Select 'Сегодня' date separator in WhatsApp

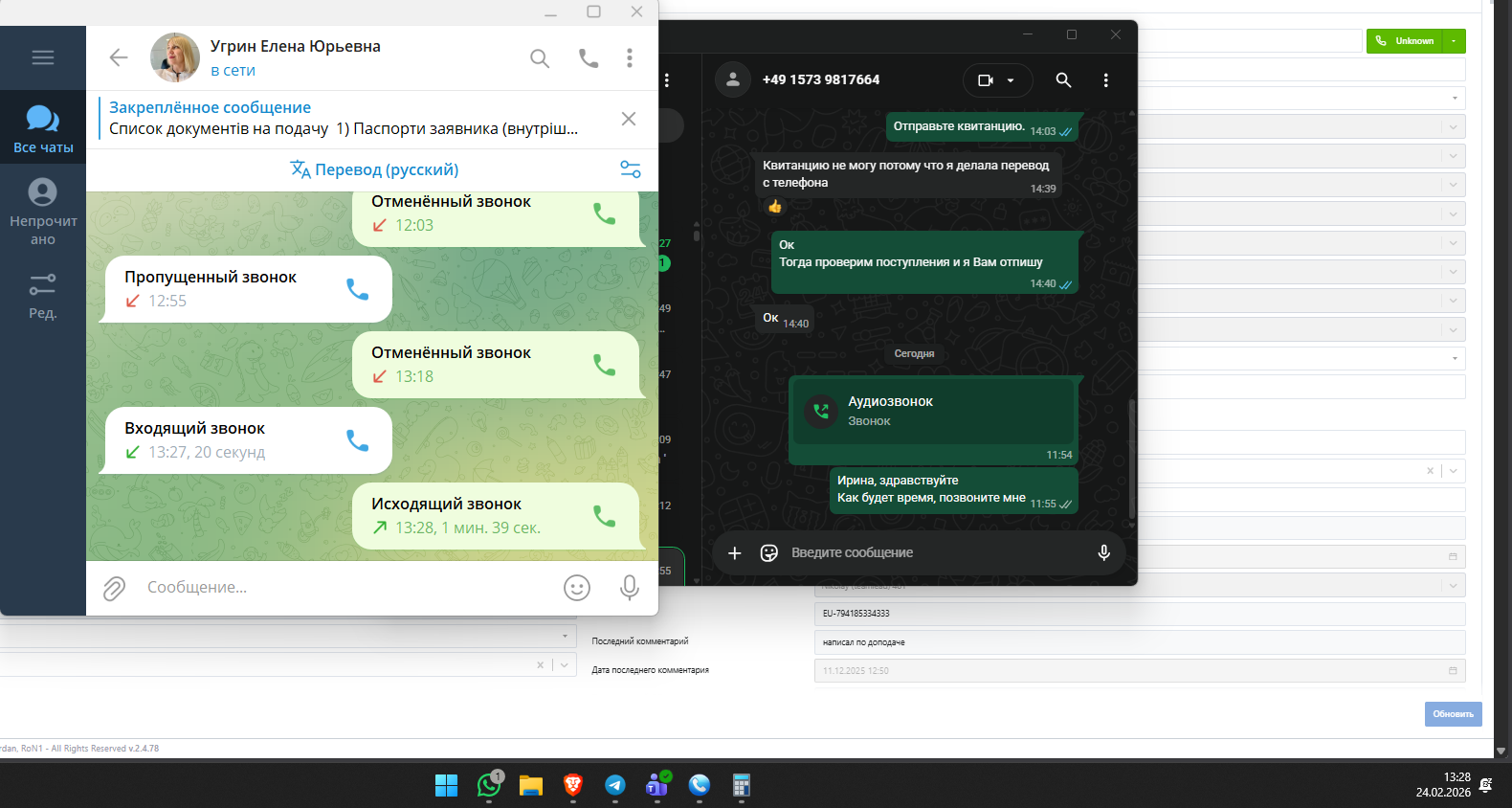[915, 353]
